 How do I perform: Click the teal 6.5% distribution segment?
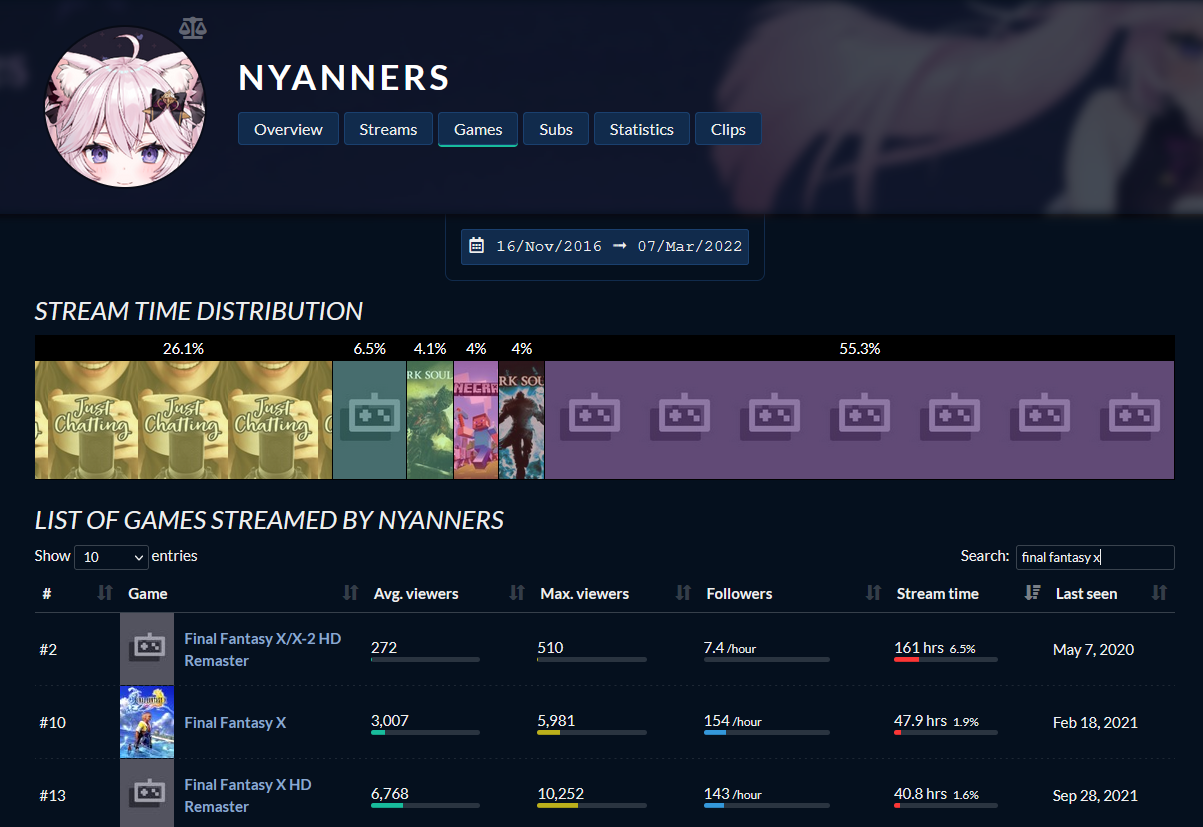tap(369, 420)
